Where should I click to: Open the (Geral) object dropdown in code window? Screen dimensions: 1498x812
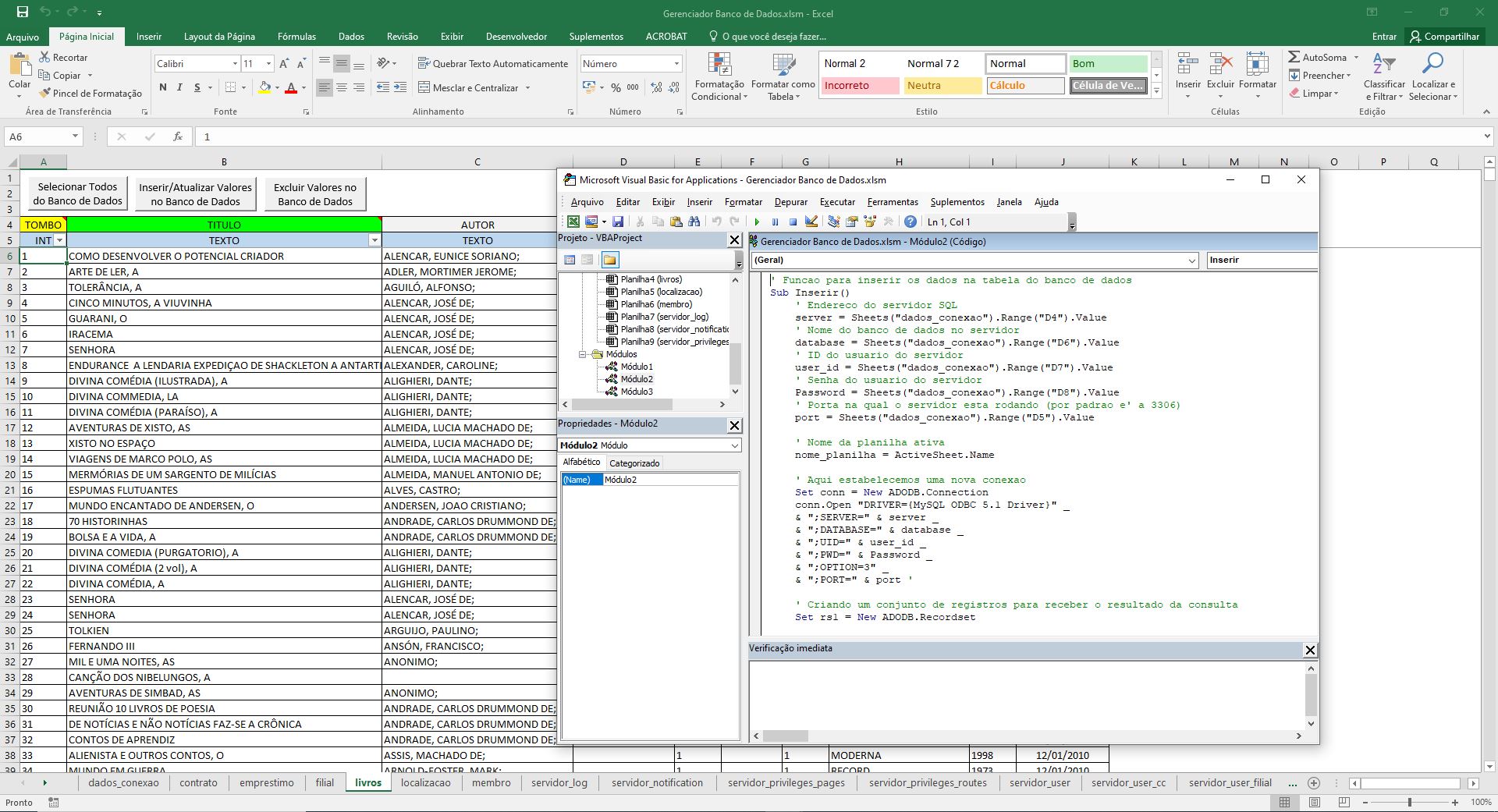(x=1191, y=261)
